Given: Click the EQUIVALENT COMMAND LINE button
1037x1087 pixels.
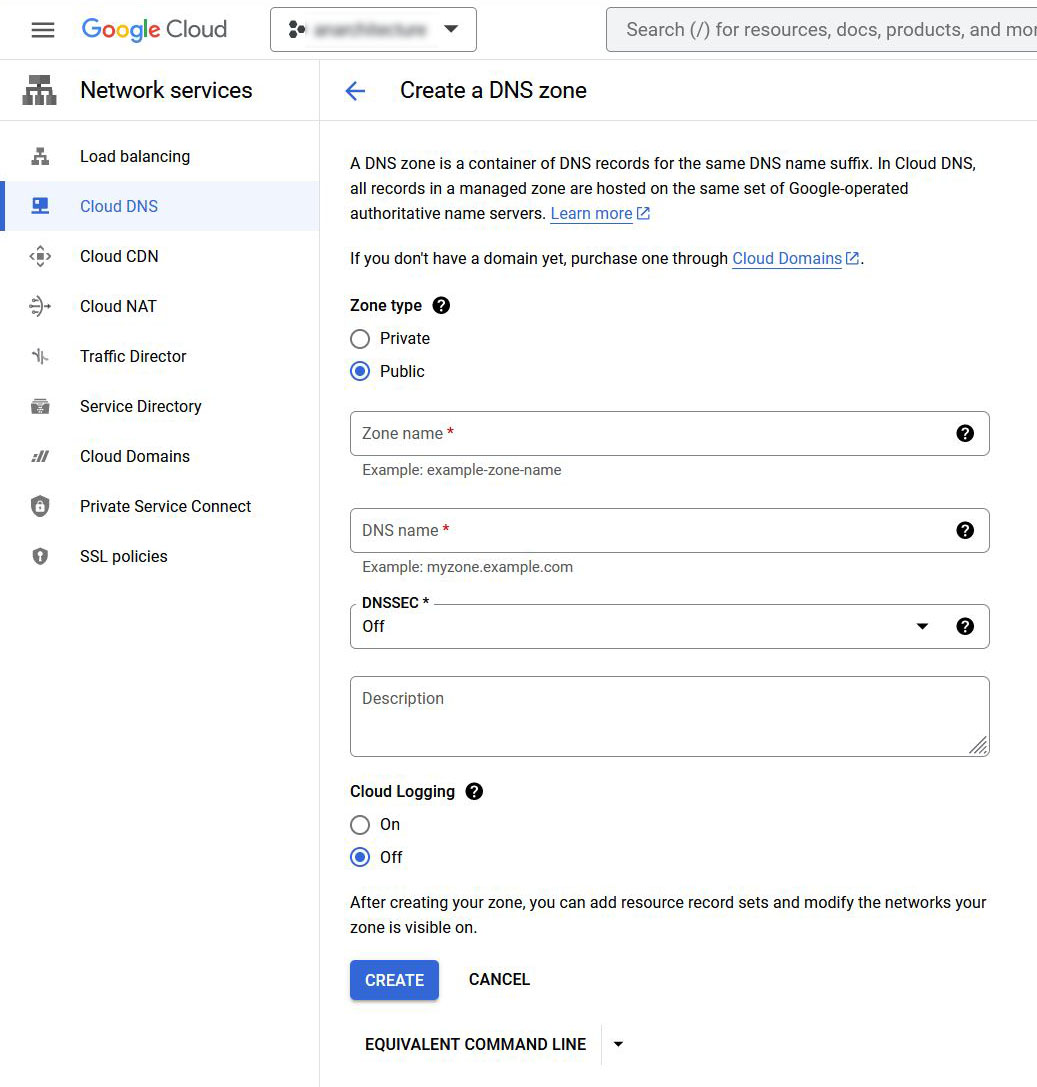Looking at the screenshot, I should tap(476, 1044).
